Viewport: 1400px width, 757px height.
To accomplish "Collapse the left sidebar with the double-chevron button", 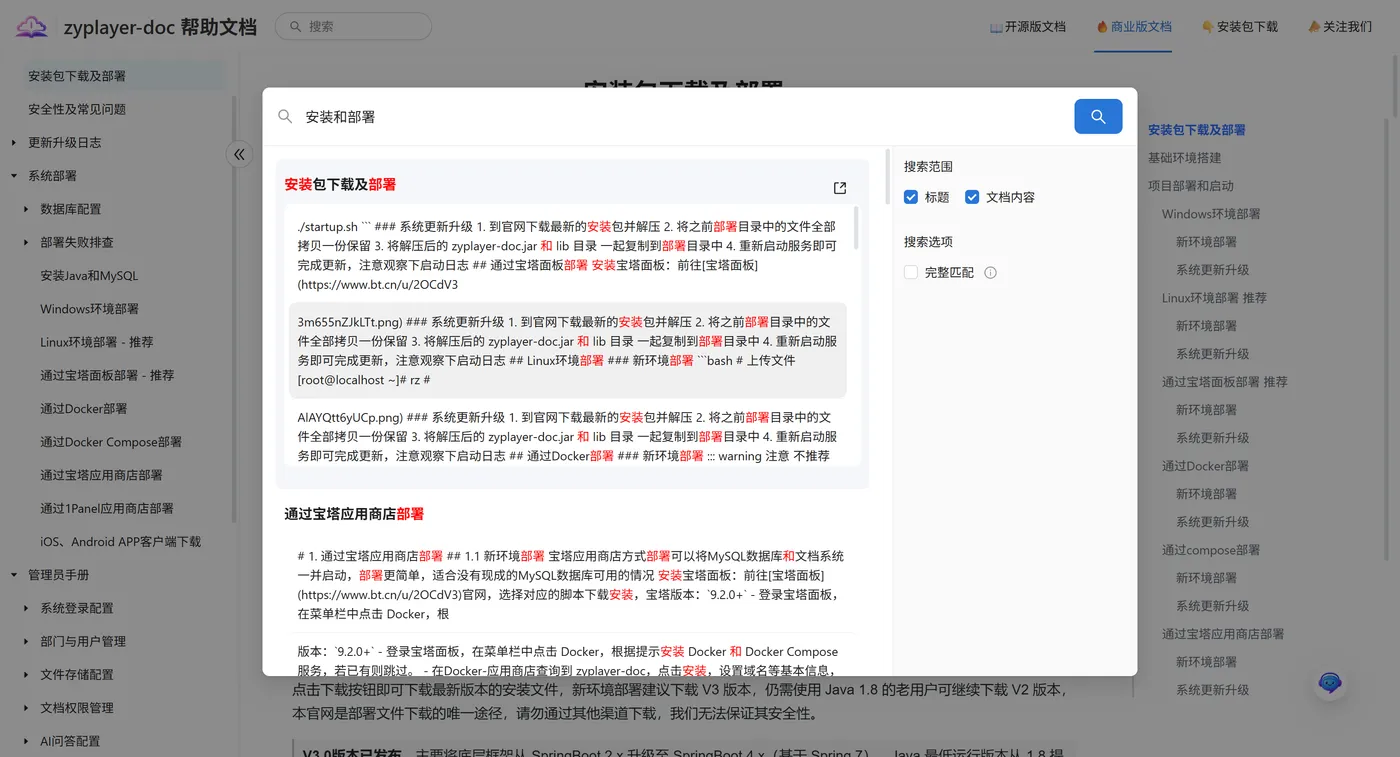I will (x=239, y=154).
